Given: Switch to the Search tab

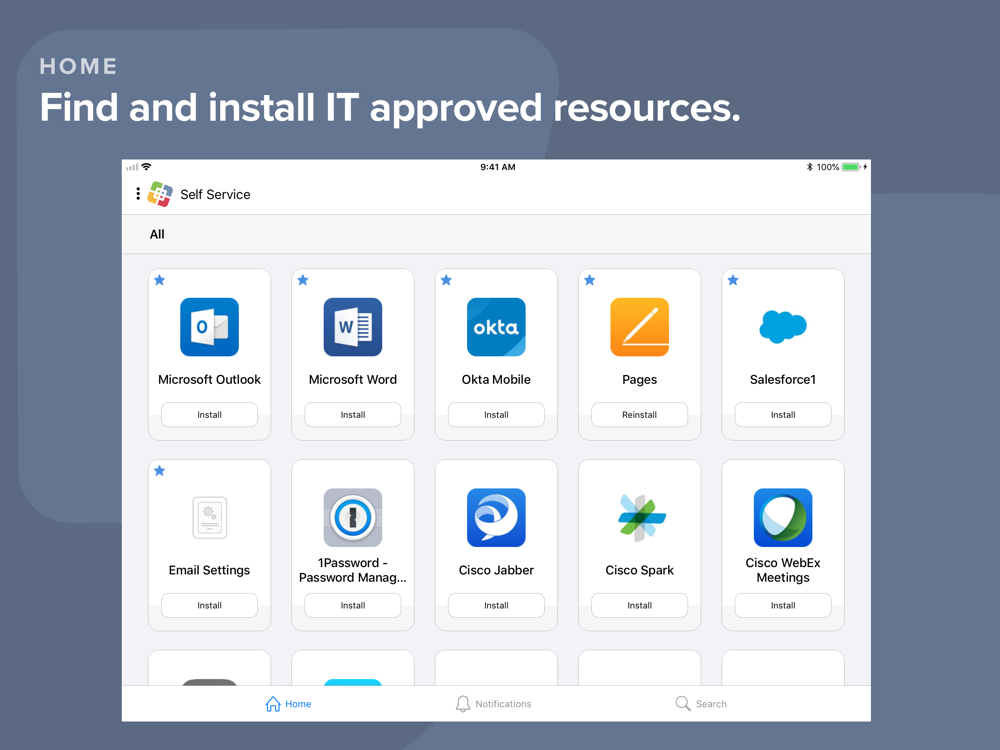Looking at the screenshot, I should point(701,703).
